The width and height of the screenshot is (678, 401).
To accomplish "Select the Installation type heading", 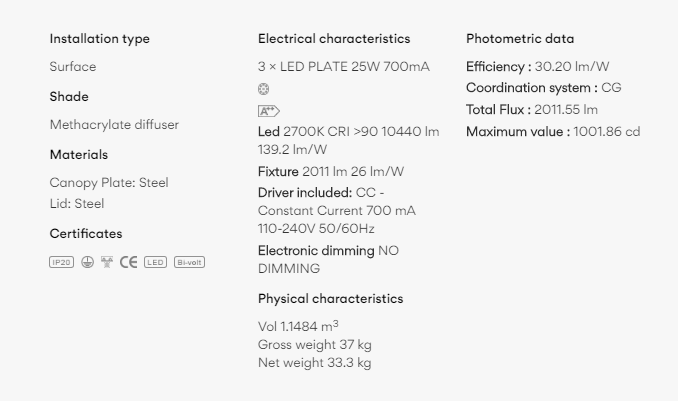I will tap(99, 39).
